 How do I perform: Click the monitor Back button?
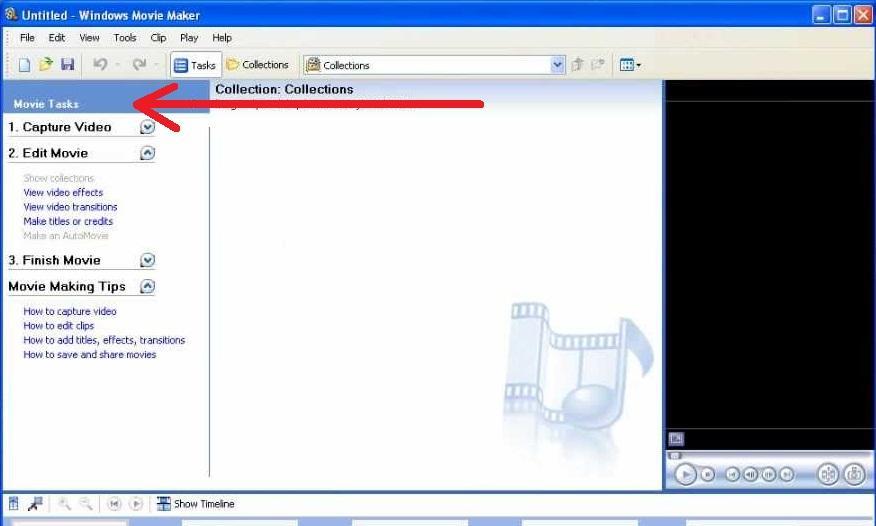(732, 475)
